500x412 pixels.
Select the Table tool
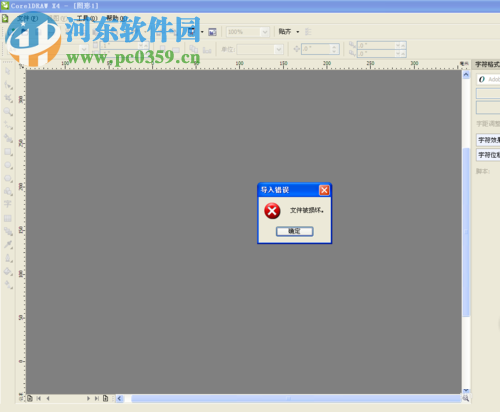coord(8,218)
